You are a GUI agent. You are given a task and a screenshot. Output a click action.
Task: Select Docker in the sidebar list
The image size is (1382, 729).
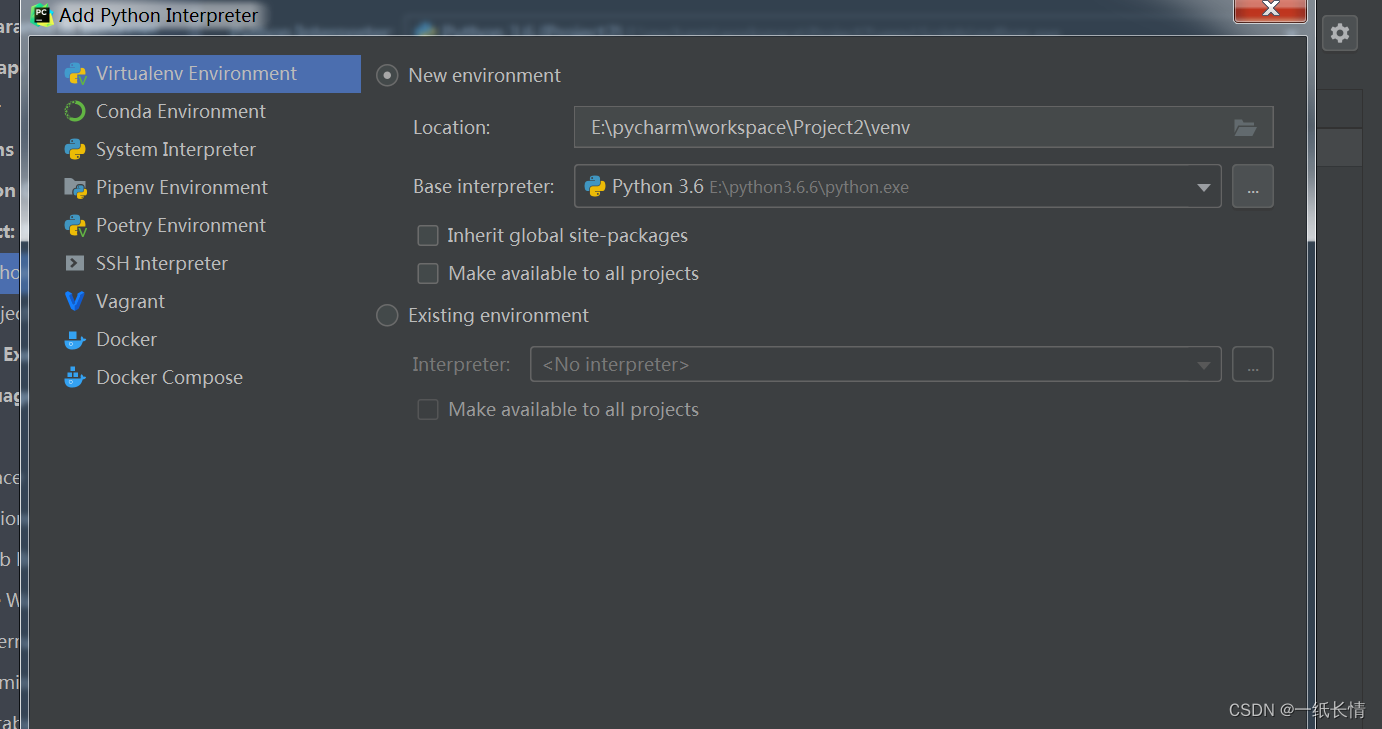(x=209, y=340)
